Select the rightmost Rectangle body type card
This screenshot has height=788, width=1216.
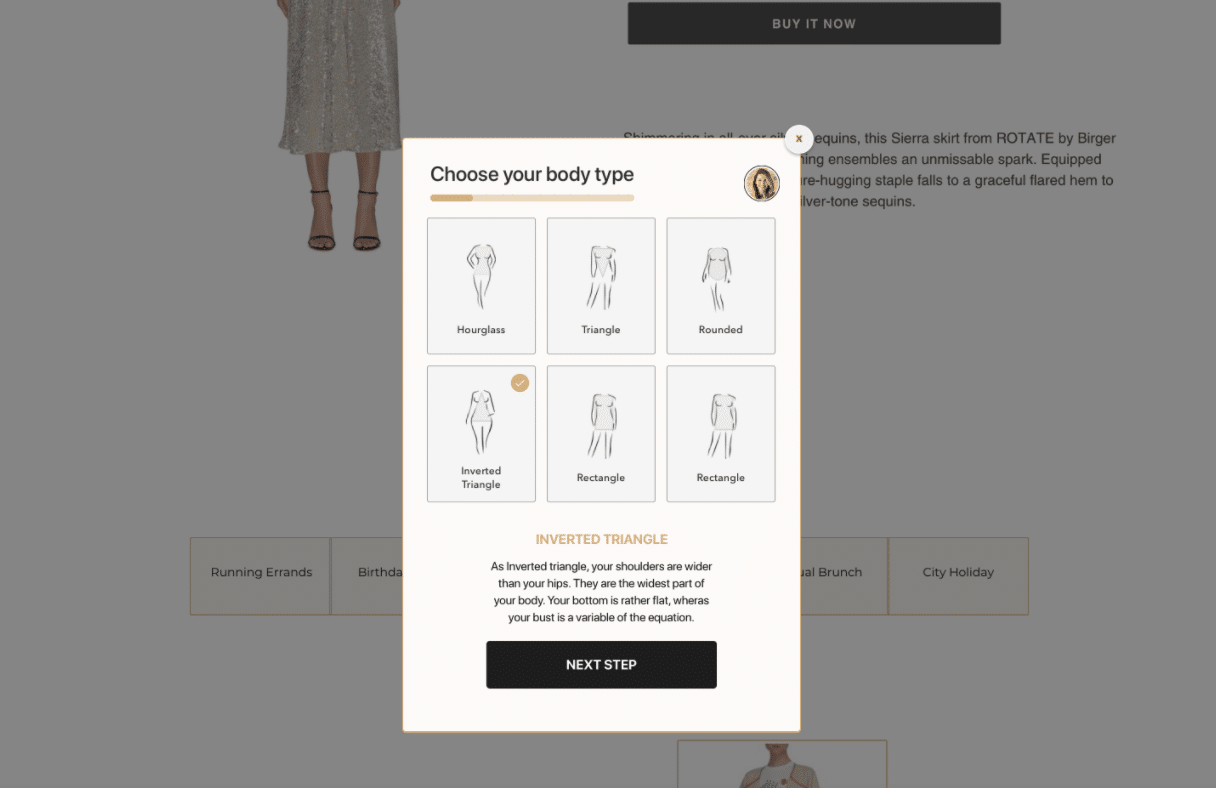click(x=721, y=434)
